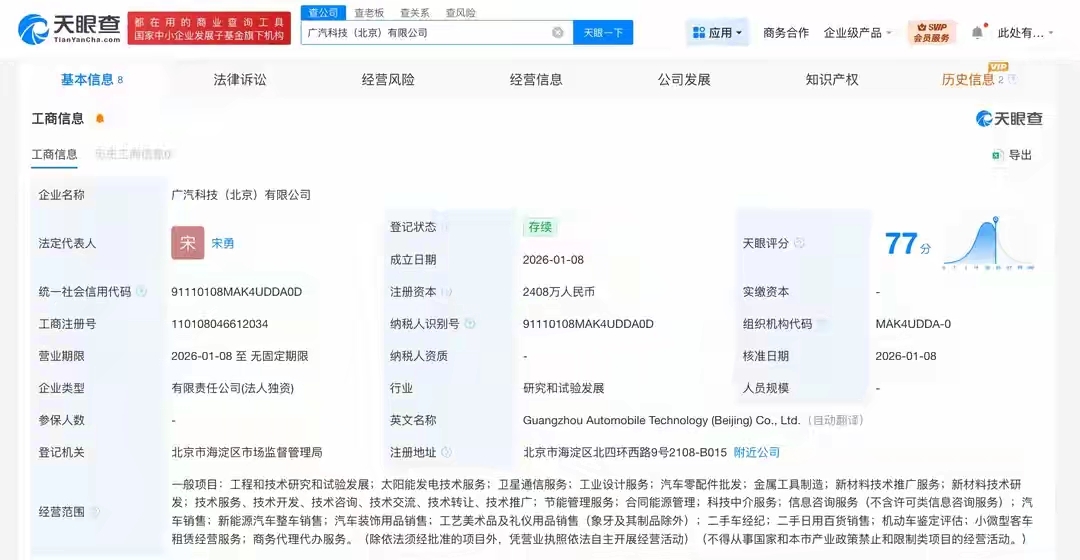This screenshot has height=560, width=1080.
Task: Click the 宋 avatar of the legal representative
Action: pos(187,243)
